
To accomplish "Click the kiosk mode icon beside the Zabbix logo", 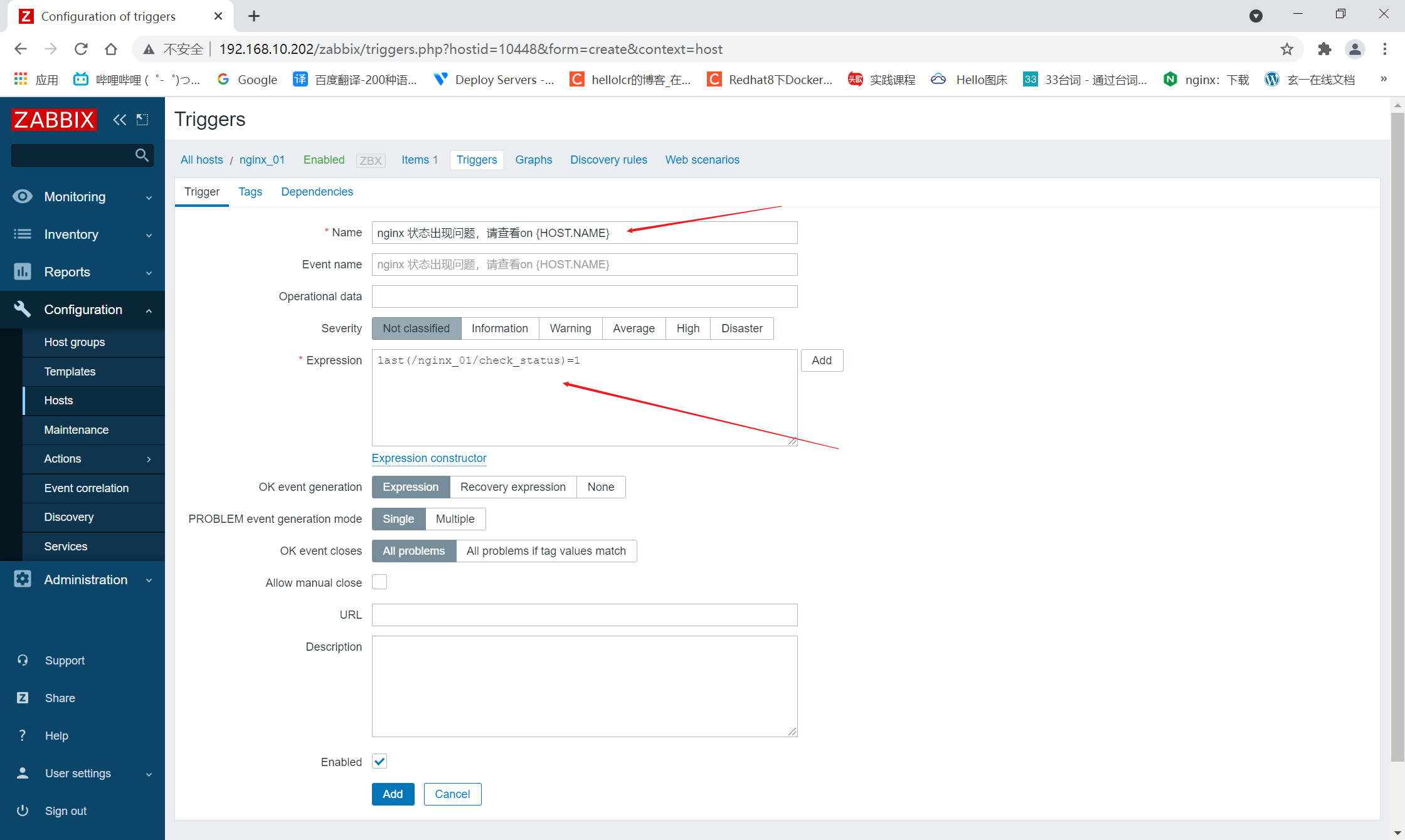I will (142, 119).
